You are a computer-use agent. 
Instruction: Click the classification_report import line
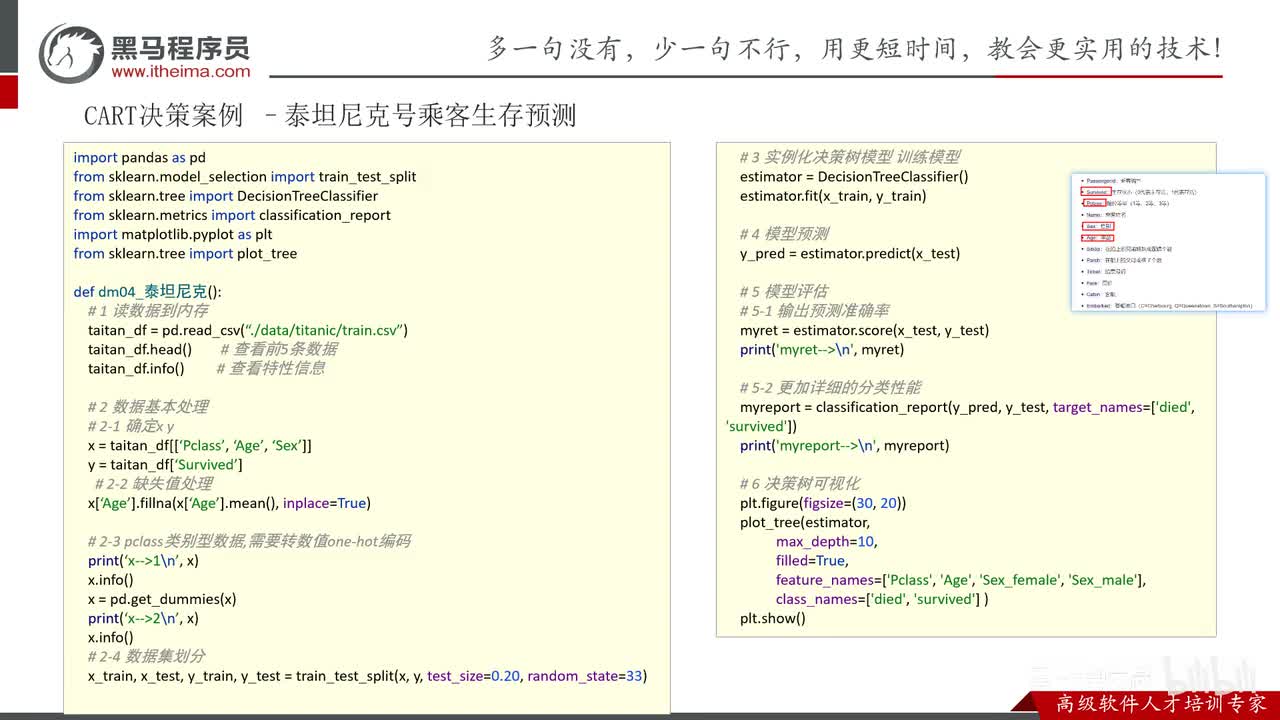coord(232,215)
